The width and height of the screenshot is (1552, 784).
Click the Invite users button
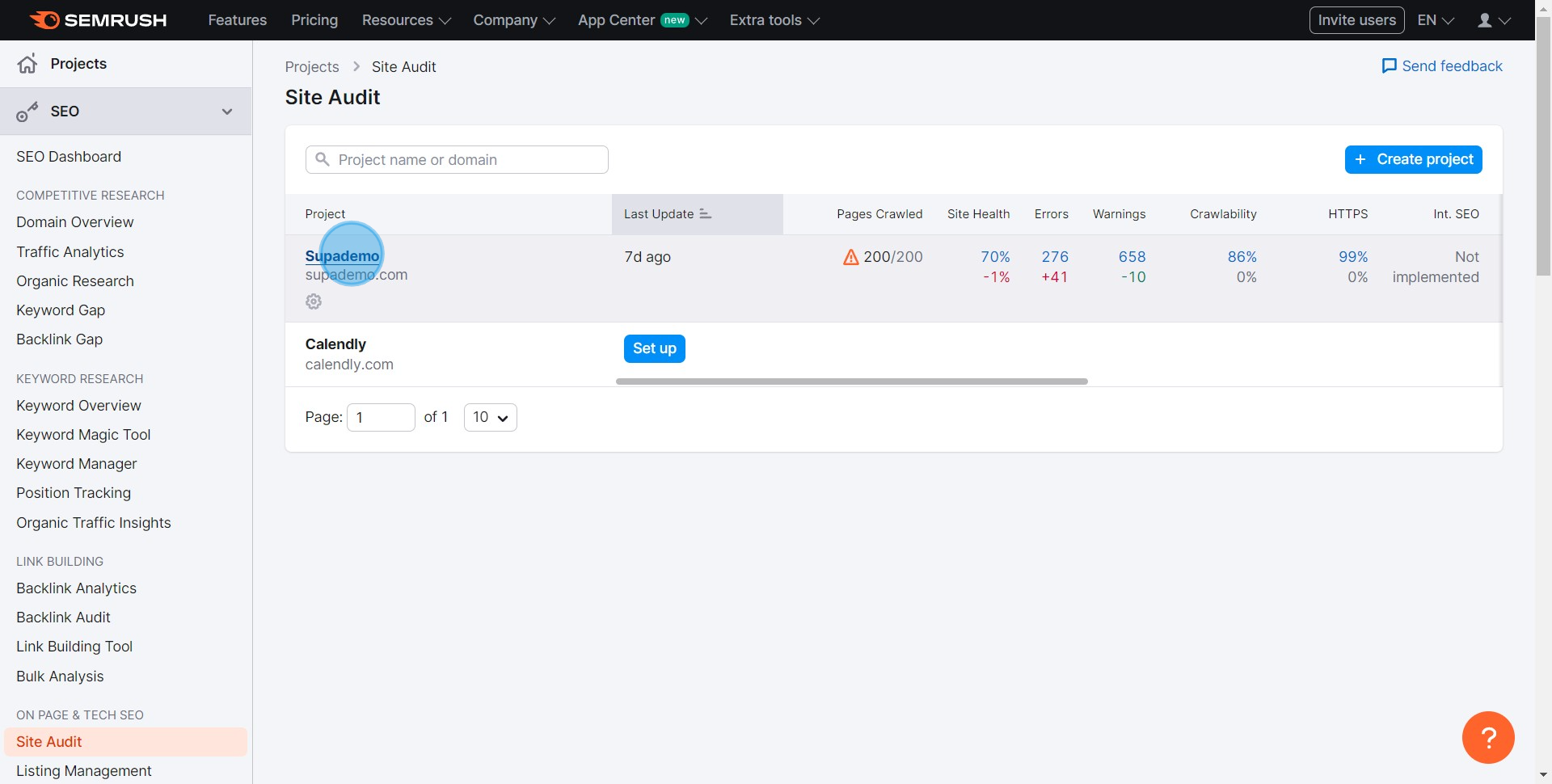pyautogui.click(x=1356, y=20)
